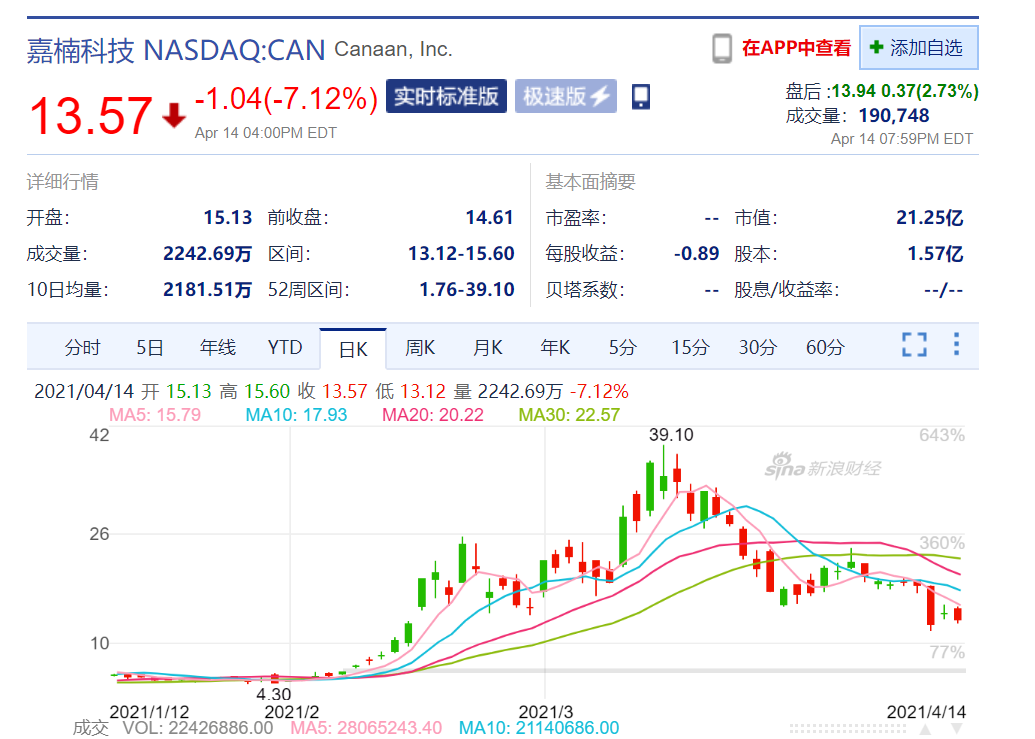Switch to 极速版 quote mode
The height and width of the screenshot is (739, 1035).
tap(566, 96)
